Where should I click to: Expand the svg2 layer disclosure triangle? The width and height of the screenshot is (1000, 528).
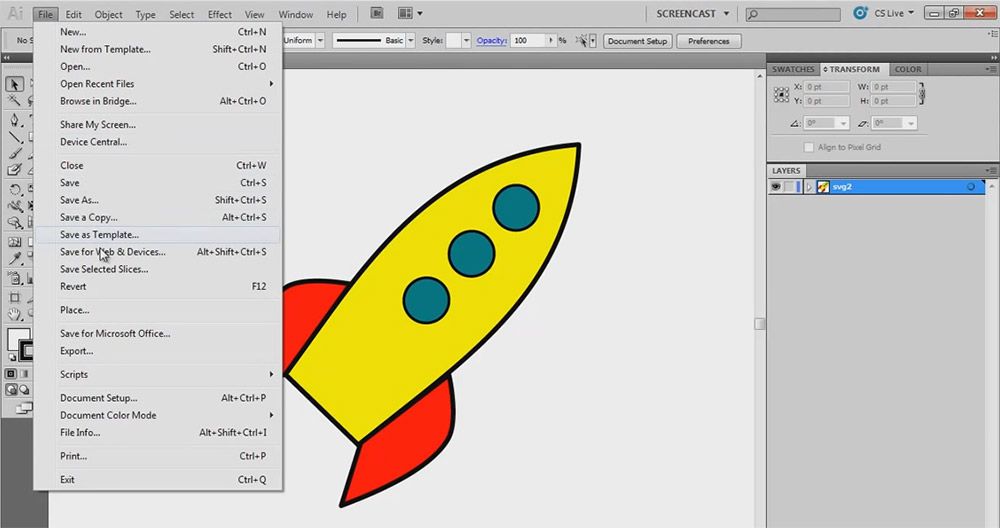[809, 187]
